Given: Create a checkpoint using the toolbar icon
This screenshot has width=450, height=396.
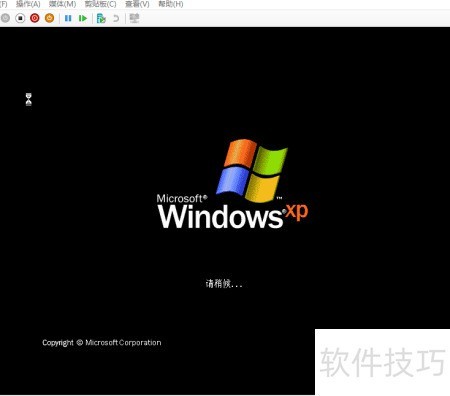Looking at the screenshot, I should 101,18.
